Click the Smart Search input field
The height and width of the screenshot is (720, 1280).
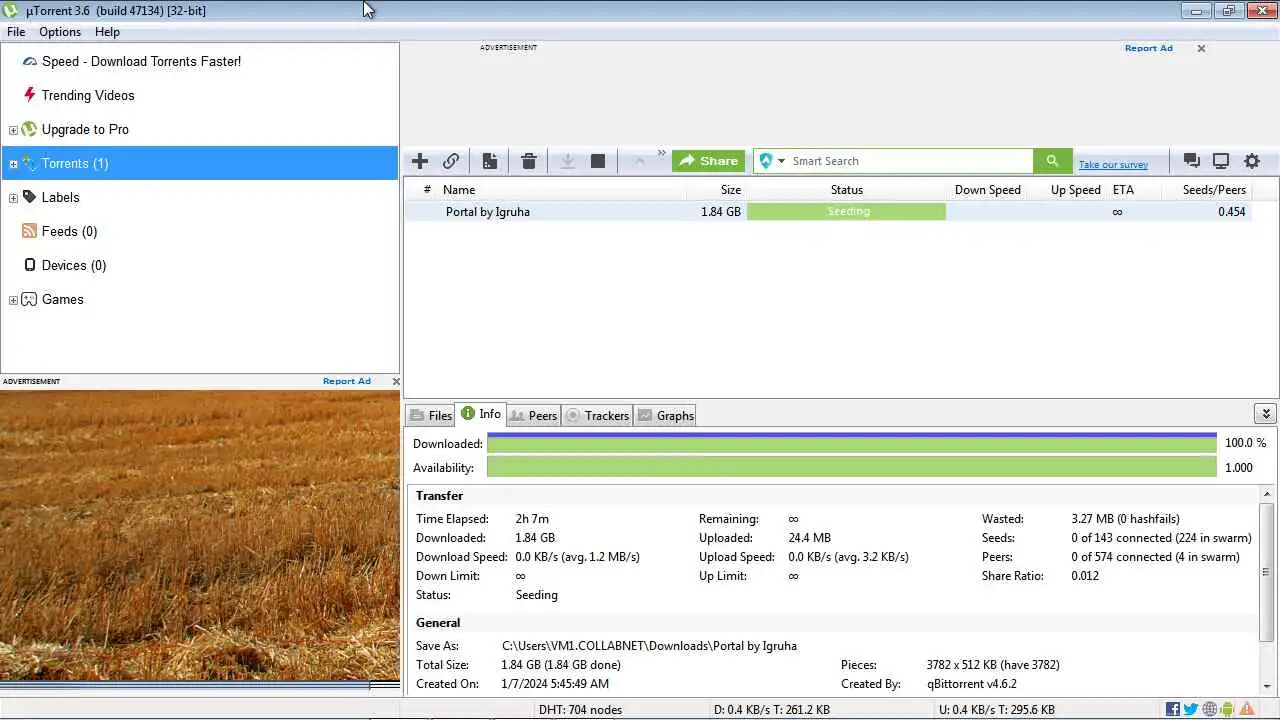click(x=910, y=161)
